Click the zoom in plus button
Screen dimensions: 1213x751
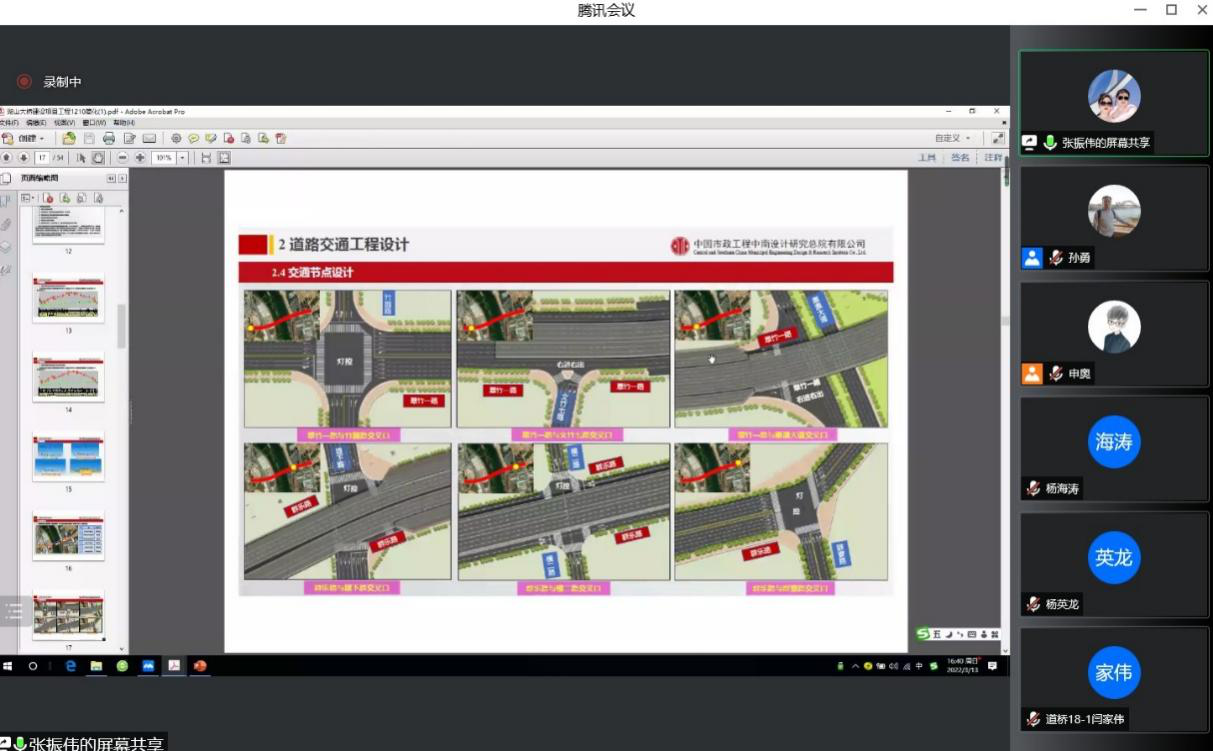point(140,158)
